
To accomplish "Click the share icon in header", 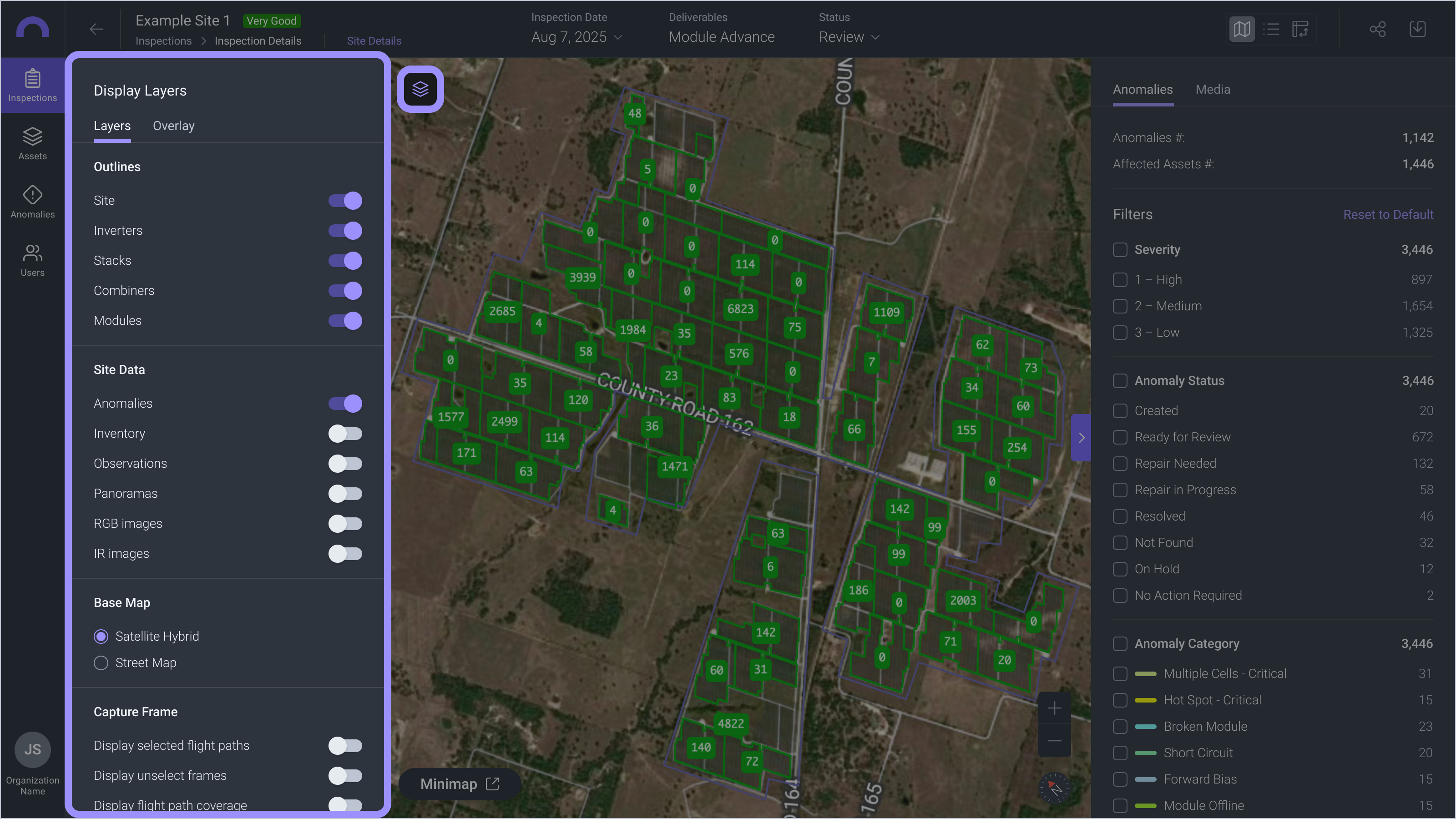I will 1377,30.
